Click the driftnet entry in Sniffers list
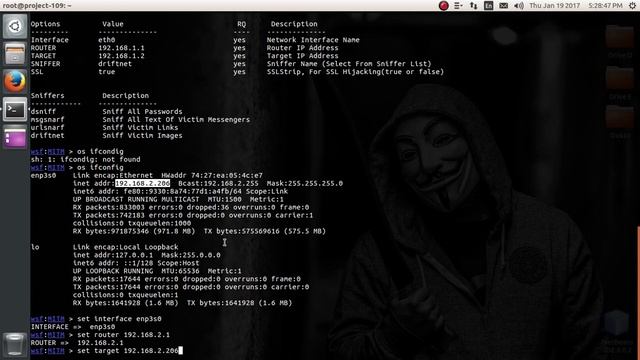This screenshot has height=360, width=640. [47, 136]
